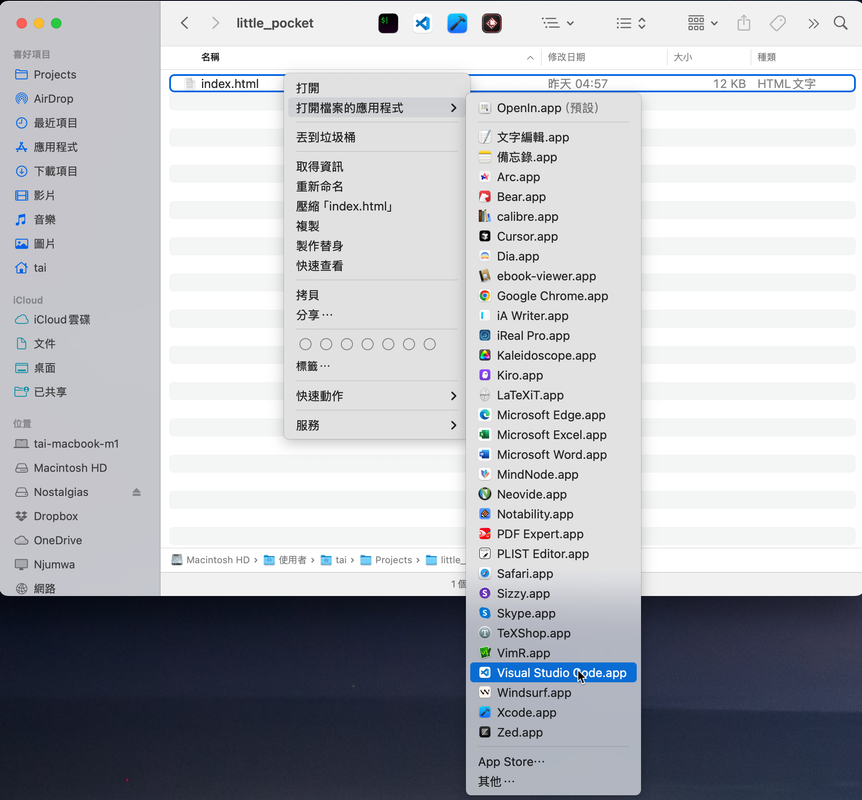The height and width of the screenshot is (800, 862).
Task: Choose Visual Studio Code.app to open file
Action: click(553, 672)
